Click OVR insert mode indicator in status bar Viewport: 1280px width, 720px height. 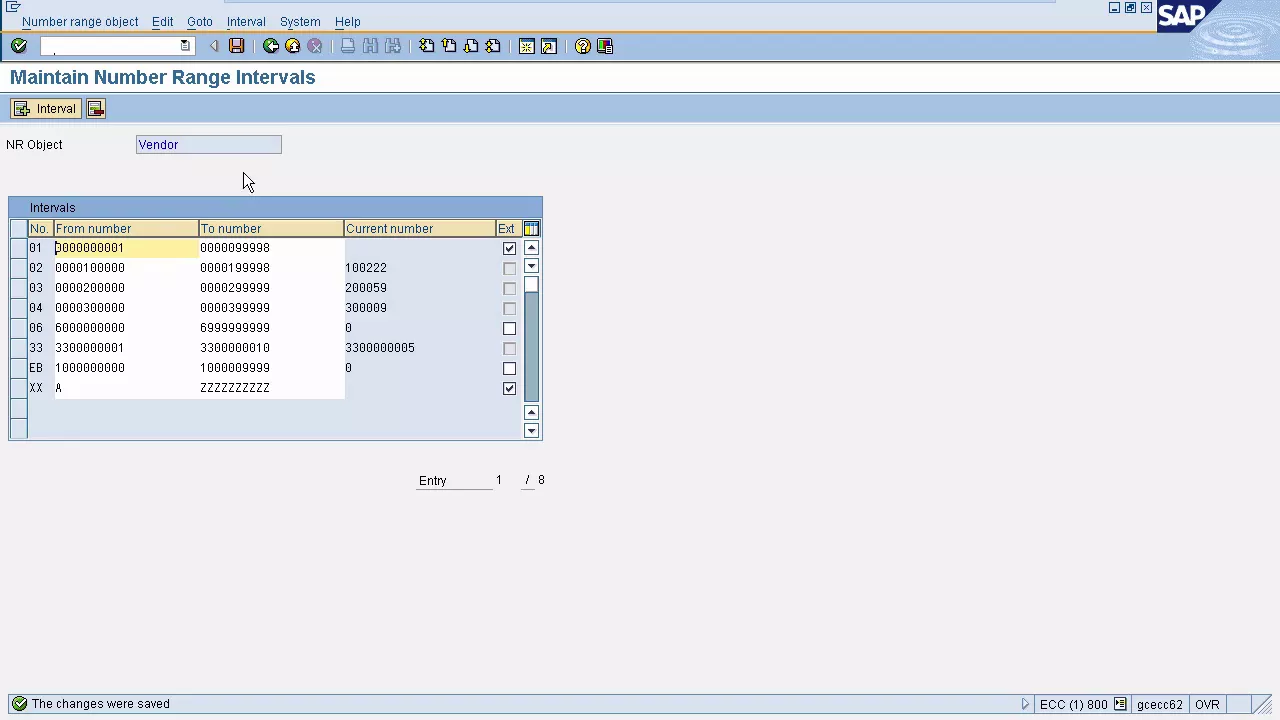point(1207,704)
